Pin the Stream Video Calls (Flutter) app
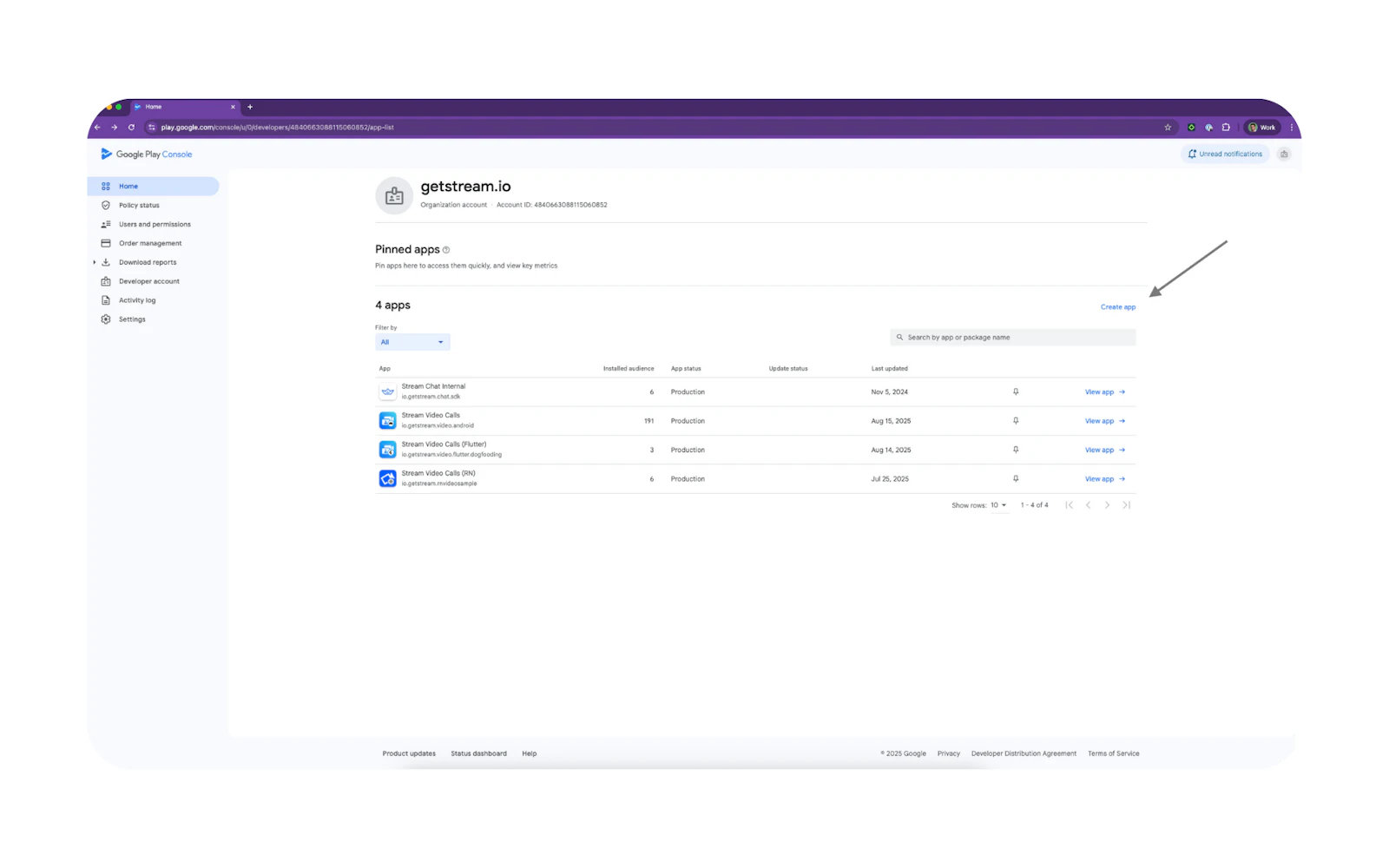Viewport: 1389px width, 868px height. [1016, 450]
